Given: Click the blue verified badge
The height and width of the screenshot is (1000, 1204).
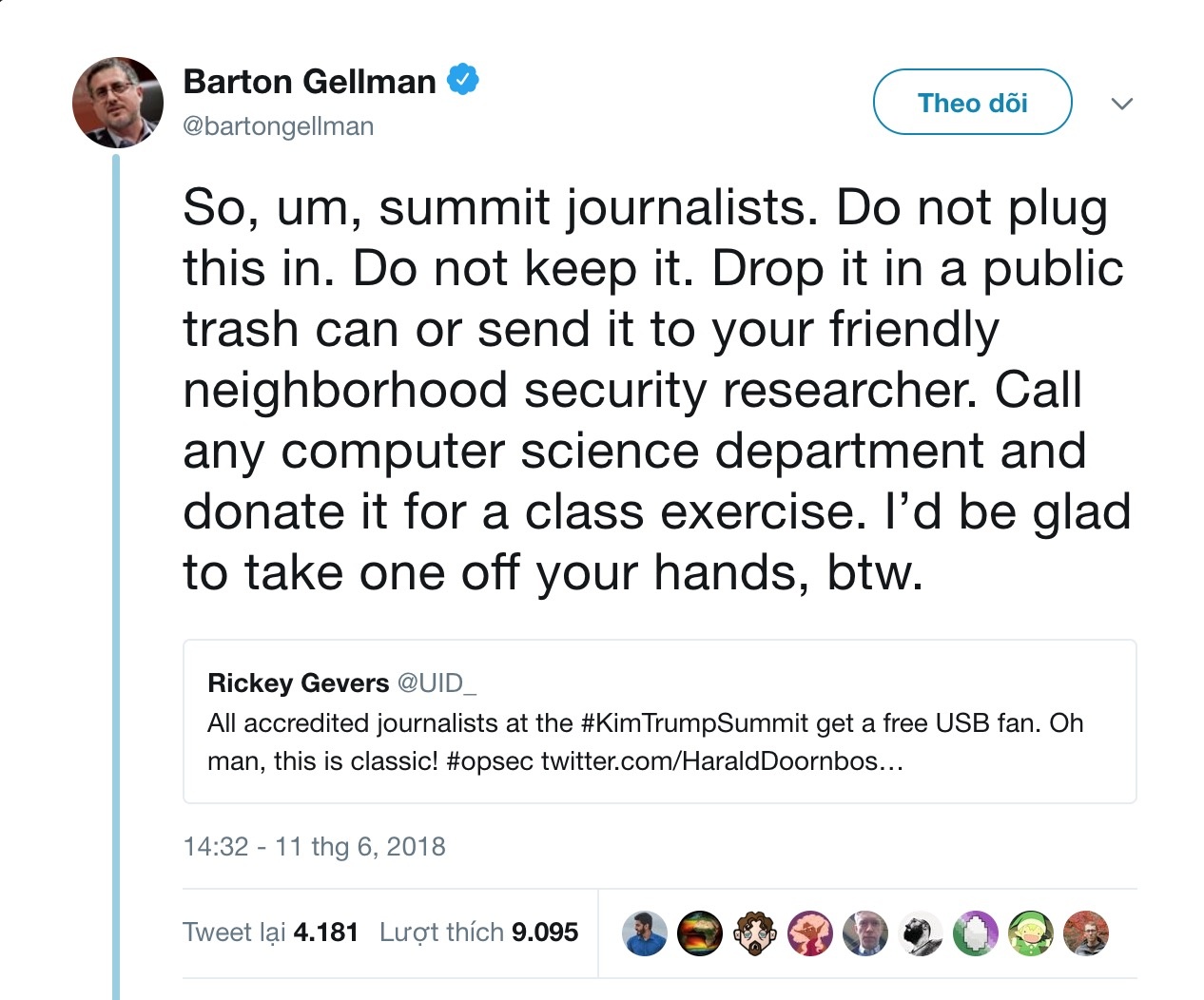Looking at the screenshot, I should tap(463, 81).
